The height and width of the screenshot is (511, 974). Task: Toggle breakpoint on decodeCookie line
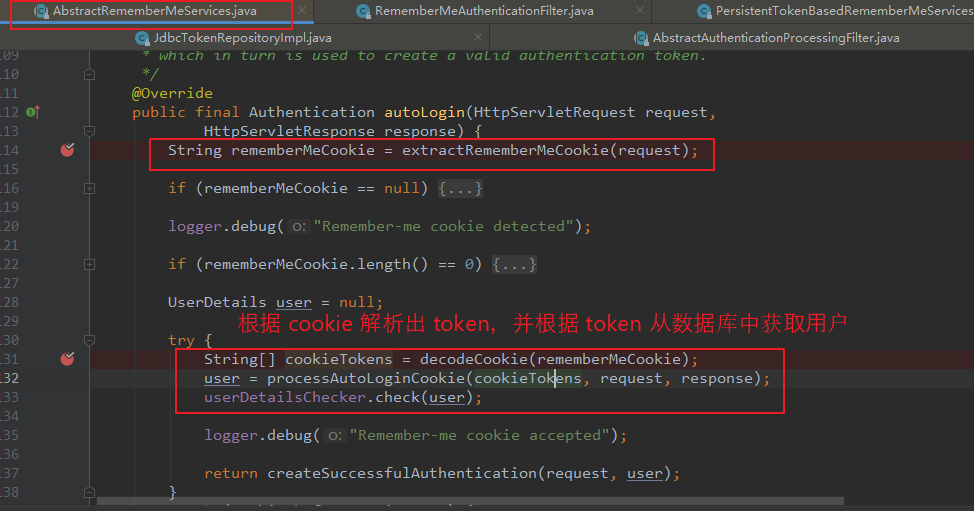67,359
